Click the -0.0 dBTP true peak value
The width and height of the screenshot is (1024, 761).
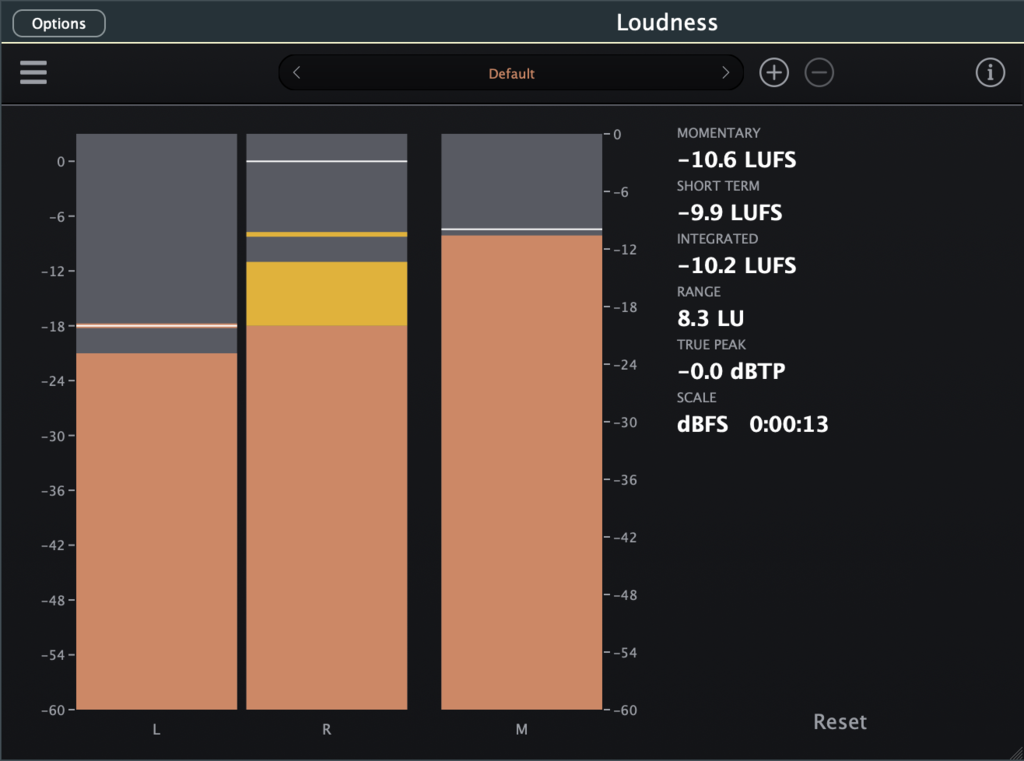click(731, 372)
